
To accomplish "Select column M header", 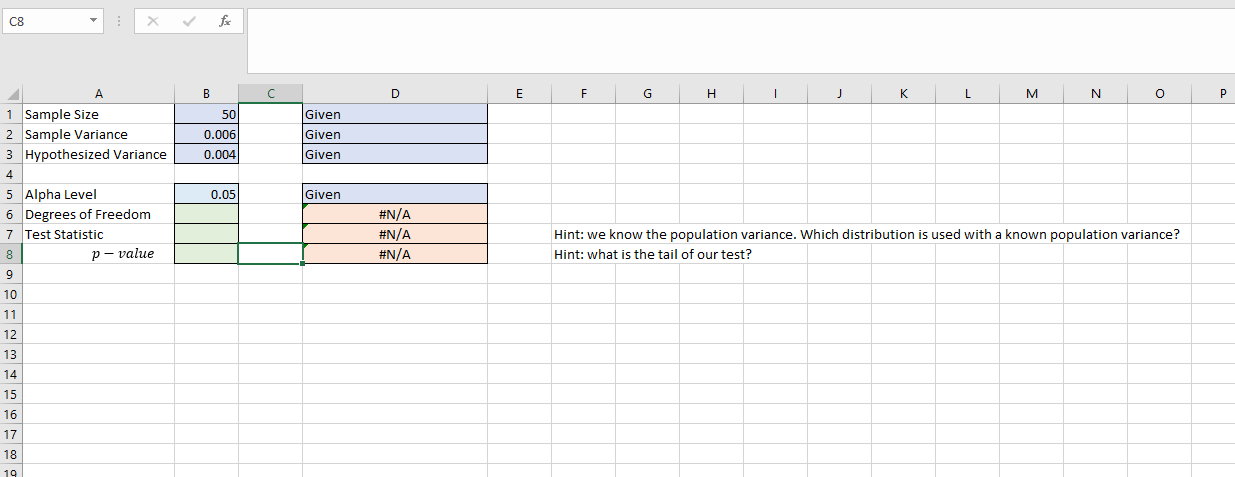I will [x=1031, y=94].
